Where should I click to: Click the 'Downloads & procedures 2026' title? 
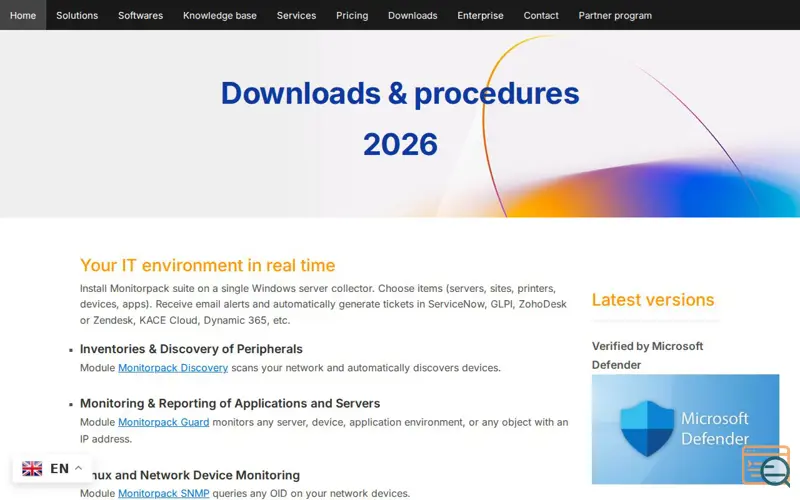coord(400,118)
